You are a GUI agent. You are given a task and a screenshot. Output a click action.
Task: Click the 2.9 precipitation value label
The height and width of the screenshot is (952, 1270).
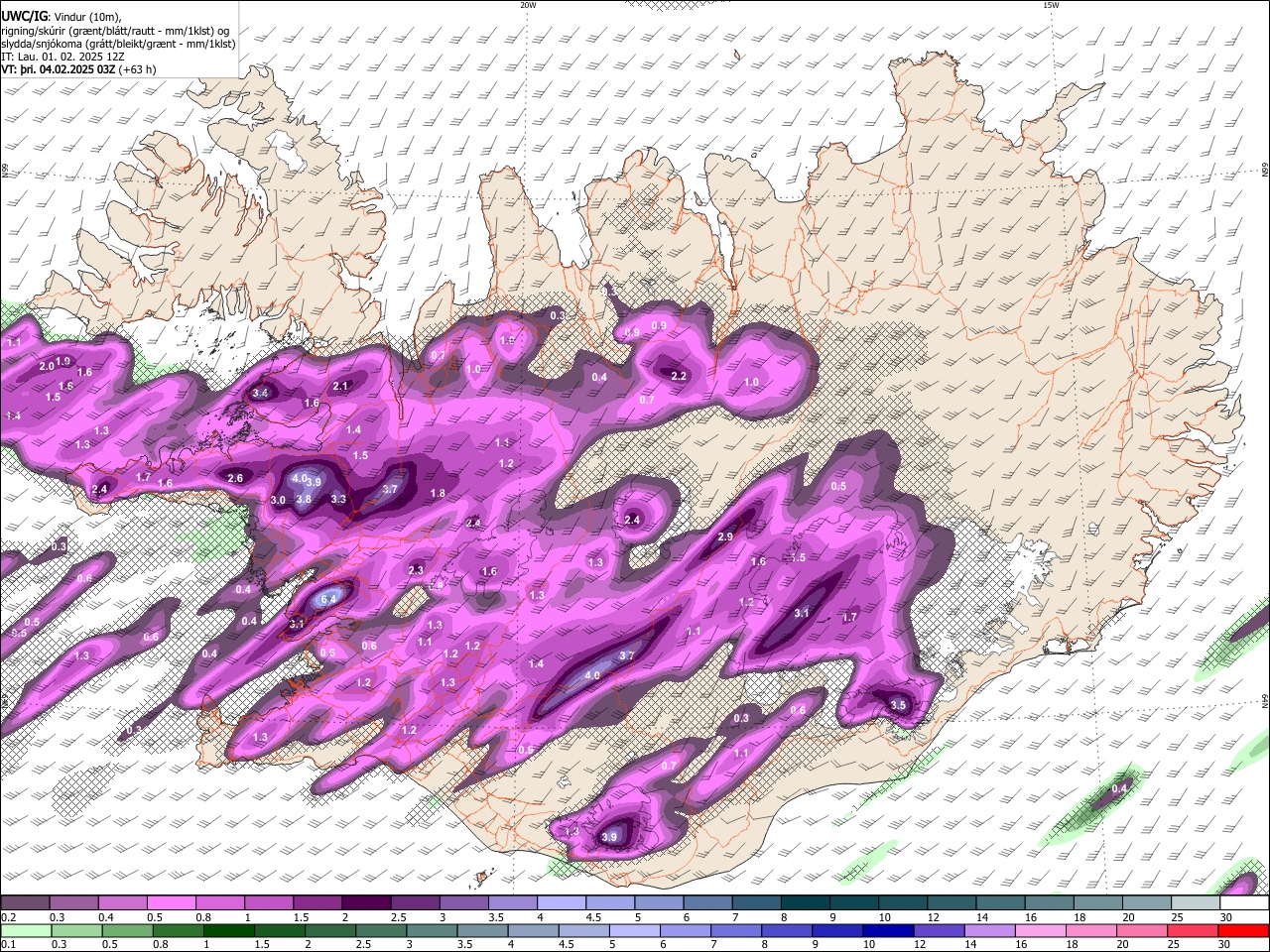point(724,536)
